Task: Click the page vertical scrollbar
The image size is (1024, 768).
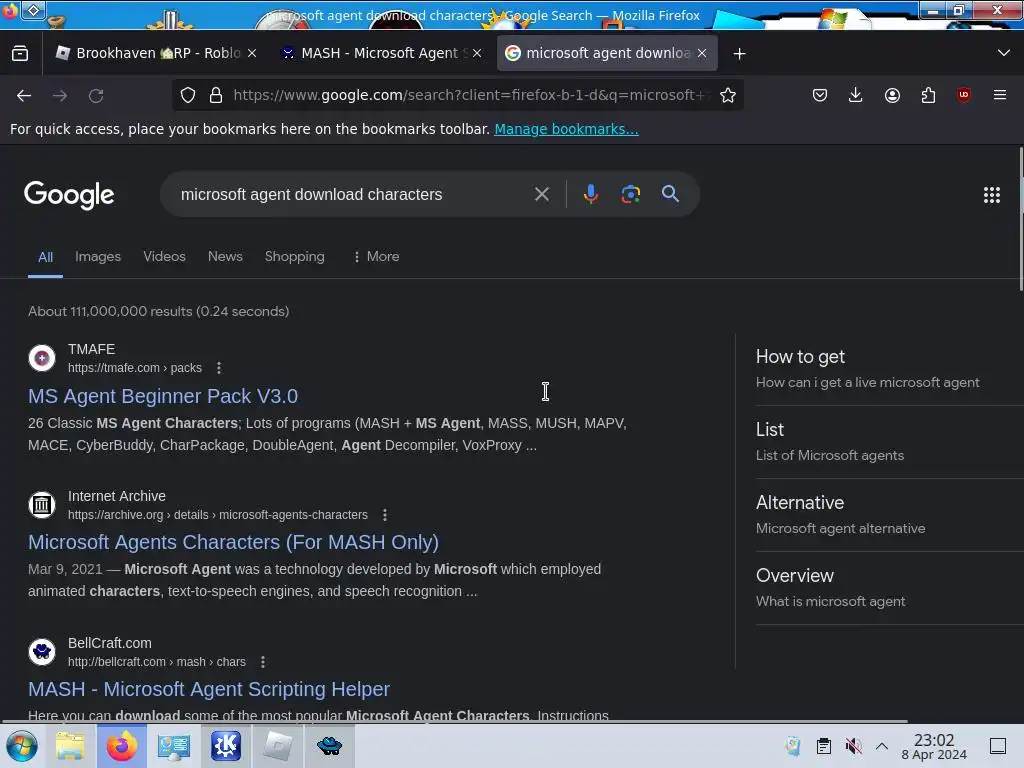Action: coord(1021,219)
